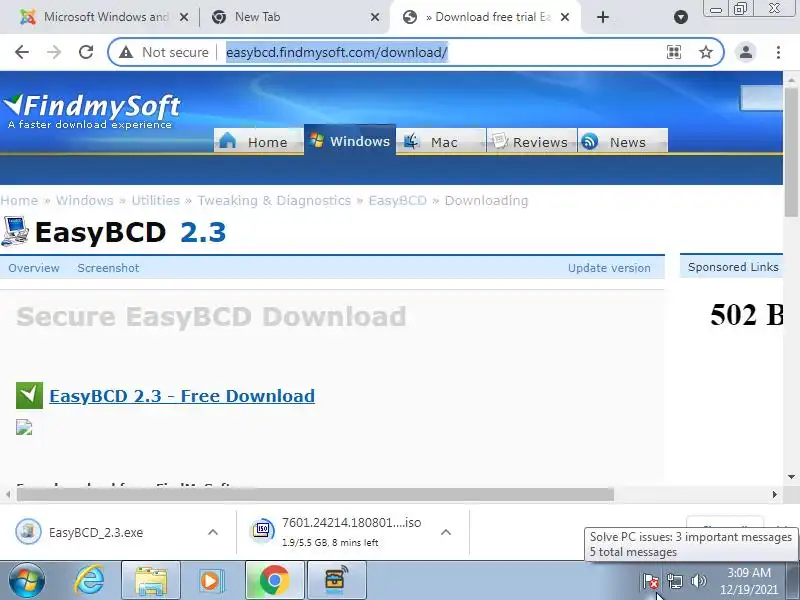This screenshot has width=800, height=600.
Task: Click the Update version link
Action: [609, 268]
